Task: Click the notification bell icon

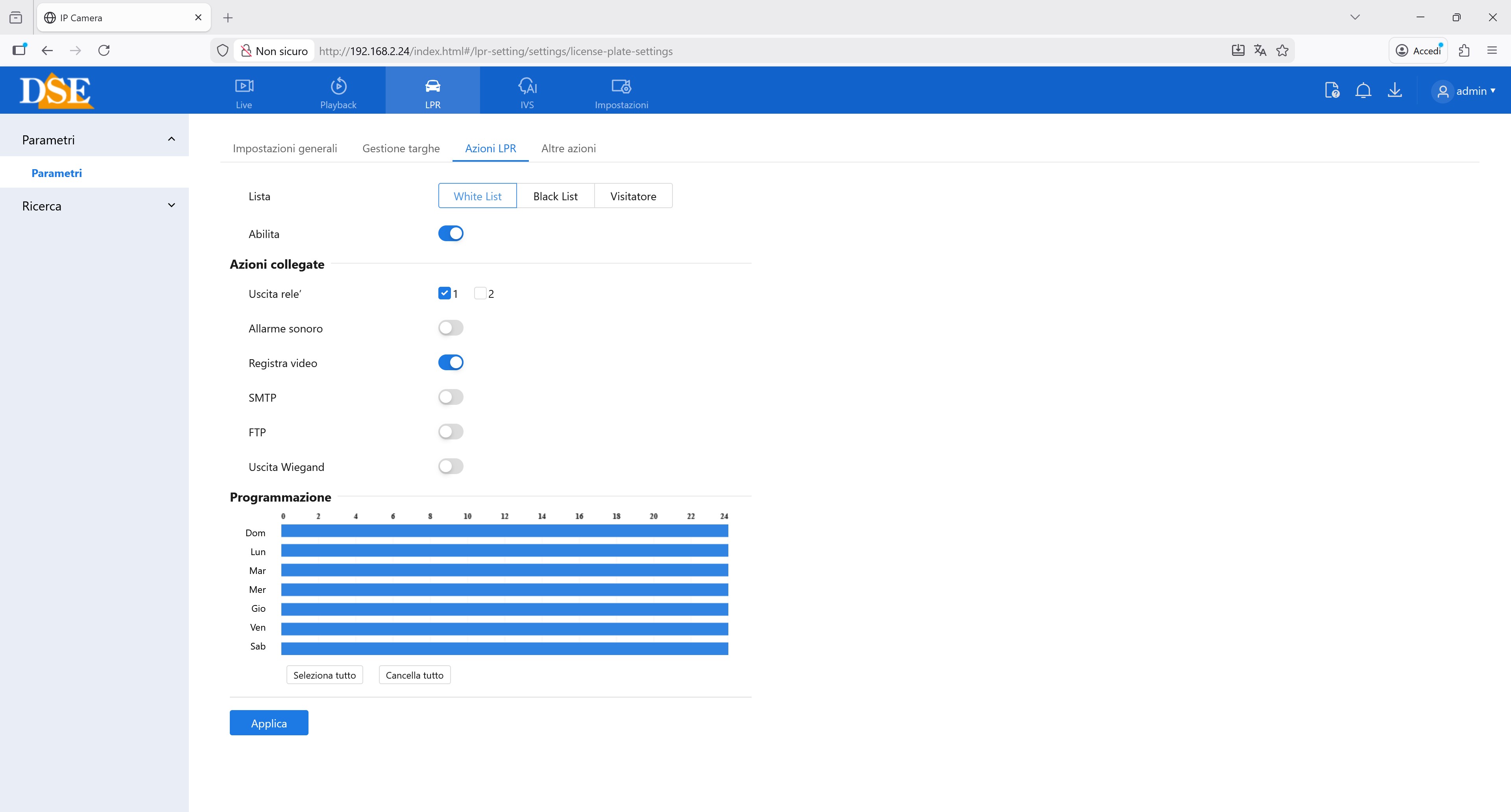Action: point(1363,91)
